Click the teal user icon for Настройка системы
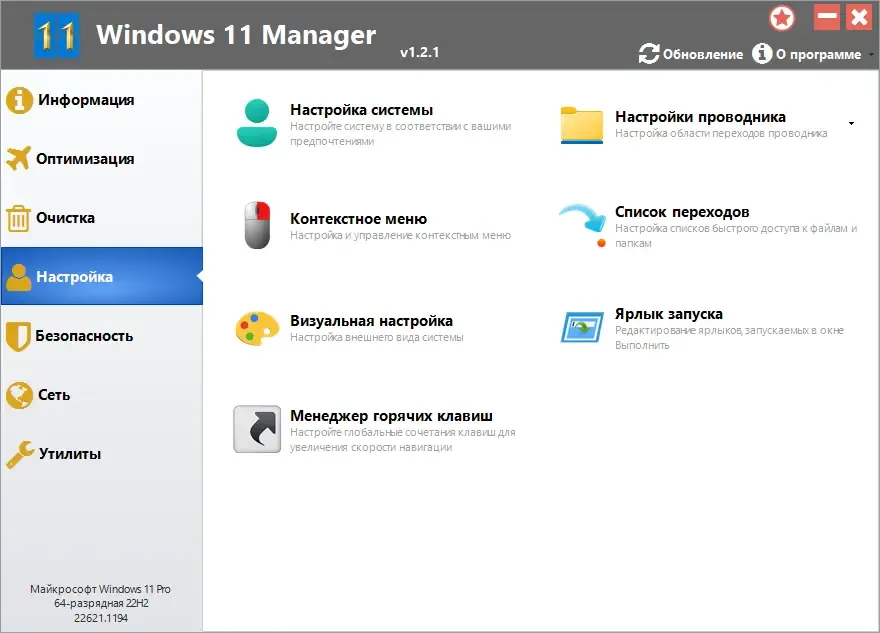Image resolution: width=880 pixels, height=633 pixels. (257, 123)
